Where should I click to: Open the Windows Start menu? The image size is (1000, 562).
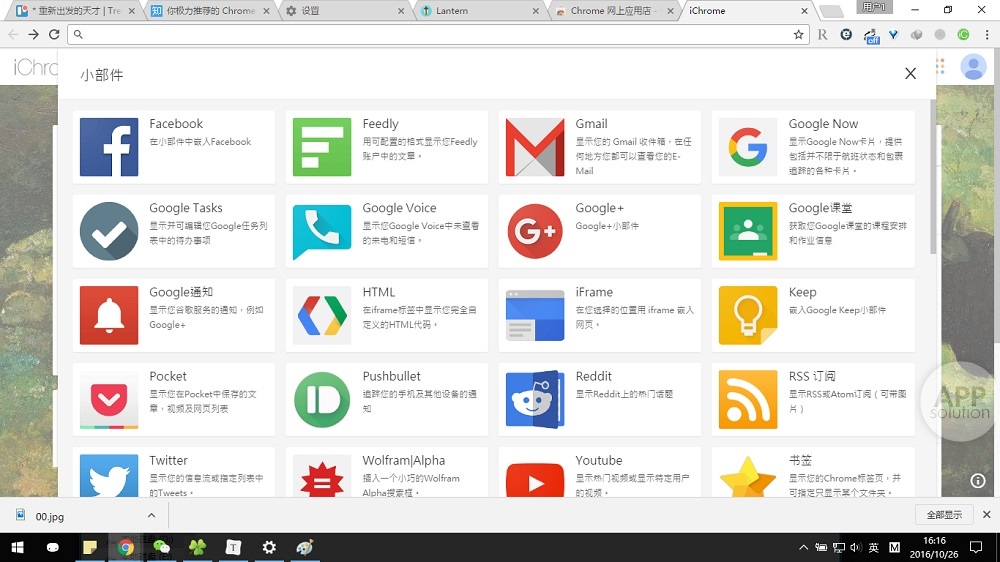18,547
